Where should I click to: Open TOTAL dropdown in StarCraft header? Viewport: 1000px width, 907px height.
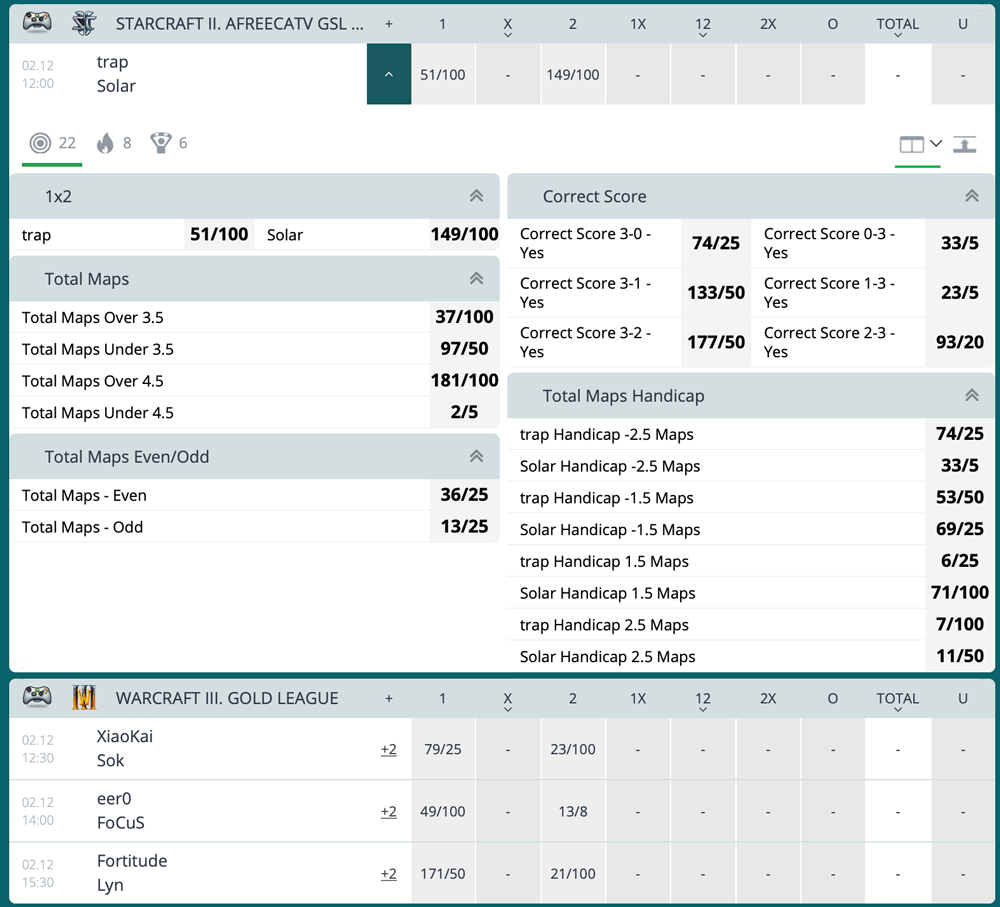pyautogui.click(x=897, y=27)
